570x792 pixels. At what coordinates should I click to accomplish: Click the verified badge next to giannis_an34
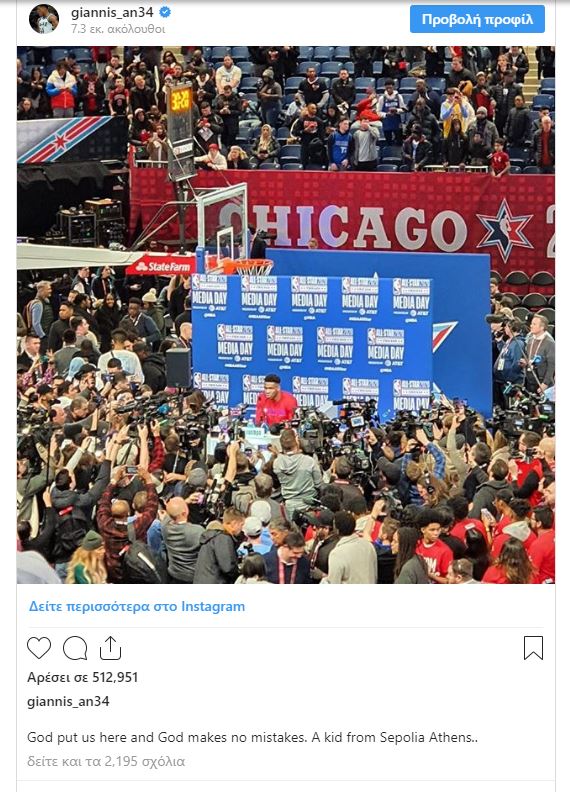coord(164,12)
